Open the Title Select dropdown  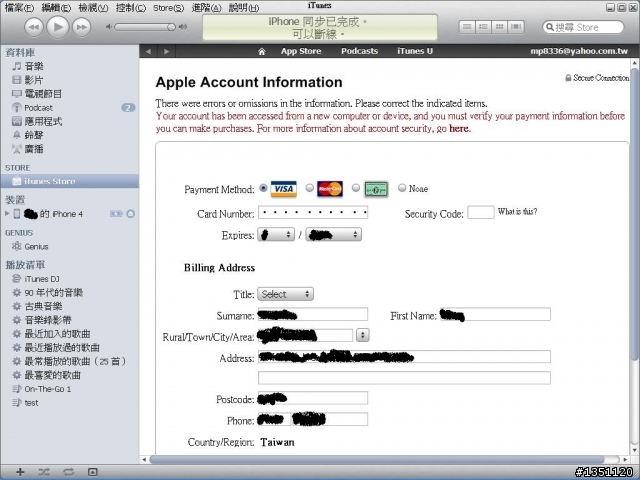pyautogui.click(x=285, y=294)
